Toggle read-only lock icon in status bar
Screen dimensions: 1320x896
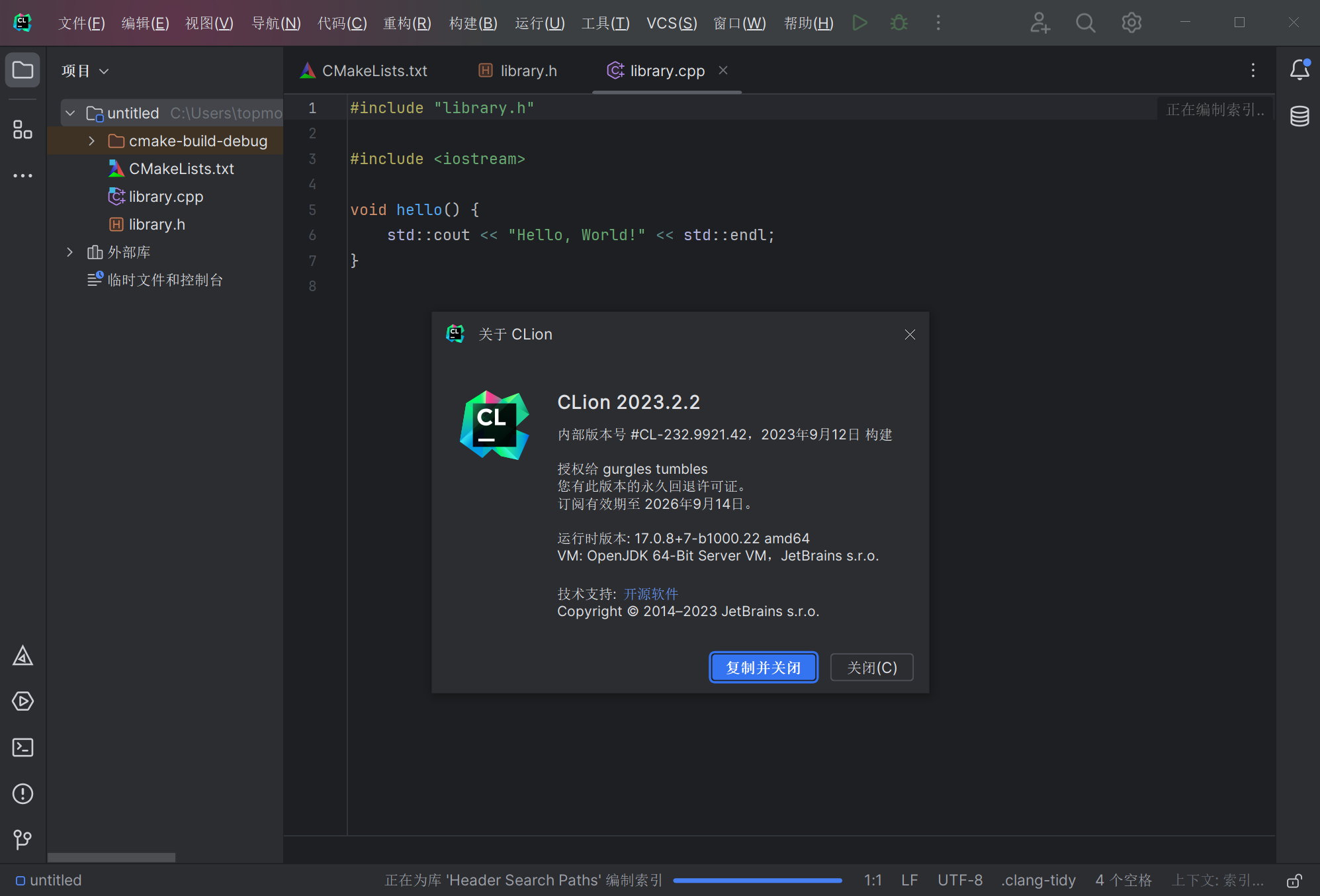pos(1295,881)
